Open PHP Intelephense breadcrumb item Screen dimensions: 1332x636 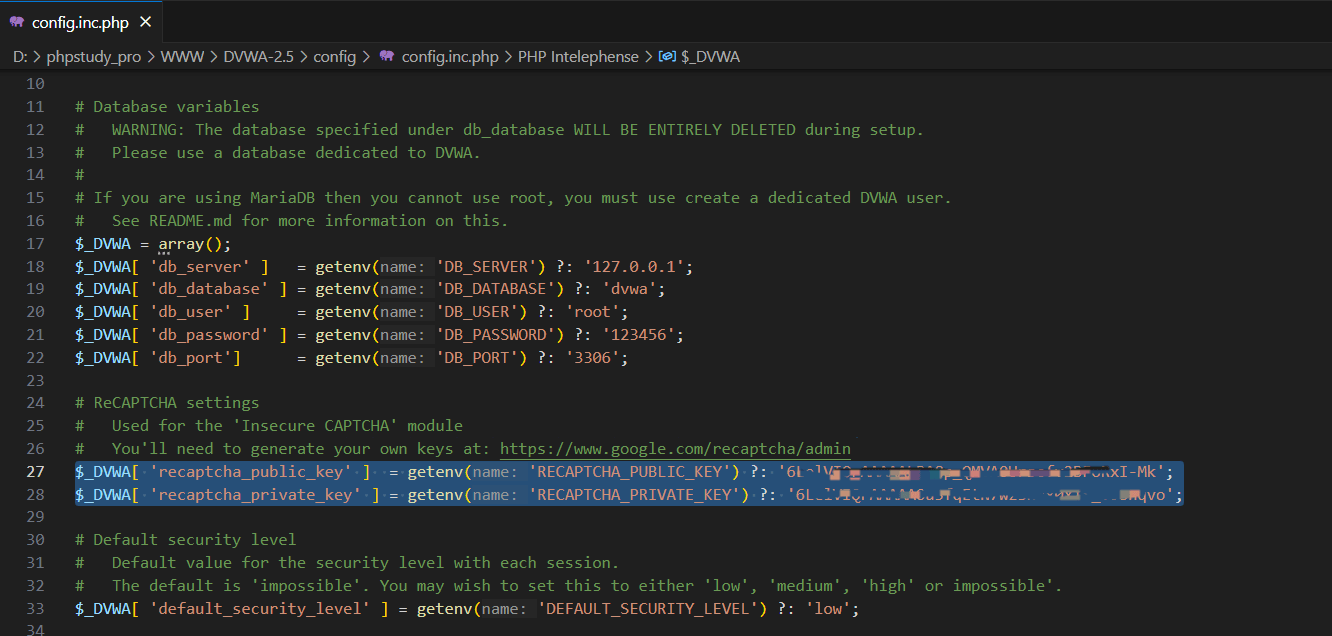577,57
